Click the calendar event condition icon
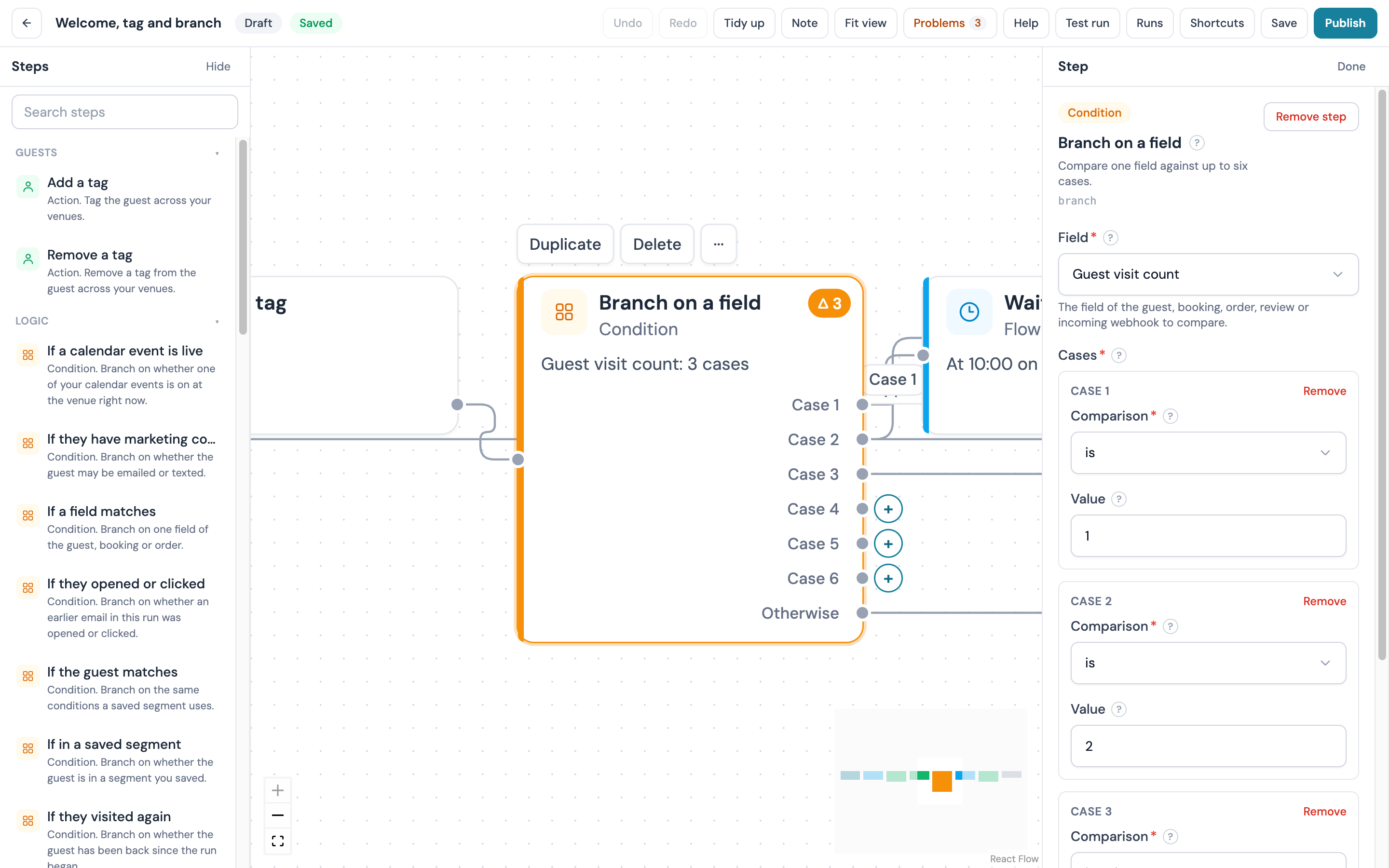Image resolution: width=1389 pixels, height=868 pixels. [x=27, y=355]
